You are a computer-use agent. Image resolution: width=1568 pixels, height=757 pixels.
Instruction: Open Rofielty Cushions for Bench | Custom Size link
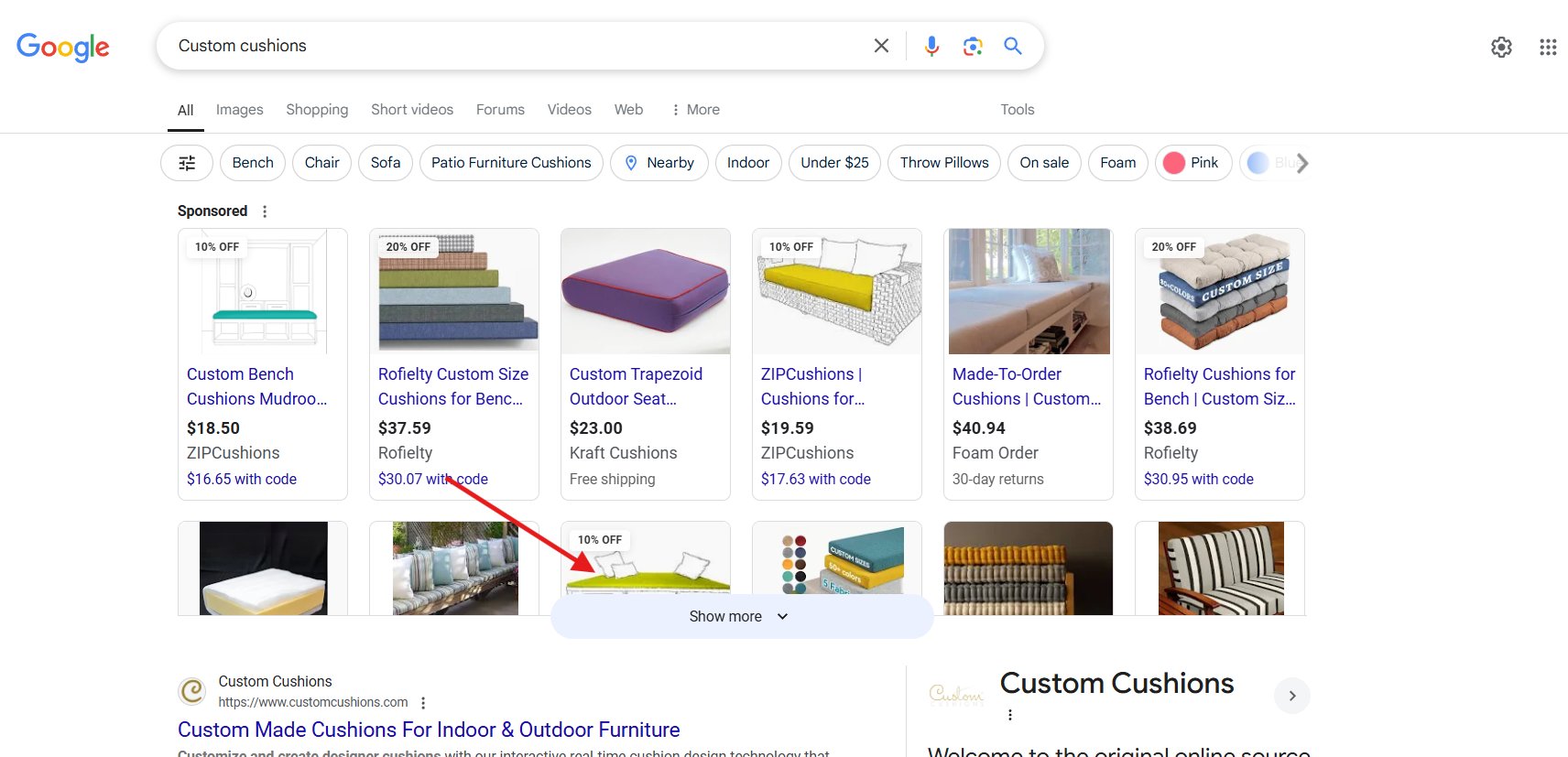pos(1220,386)
